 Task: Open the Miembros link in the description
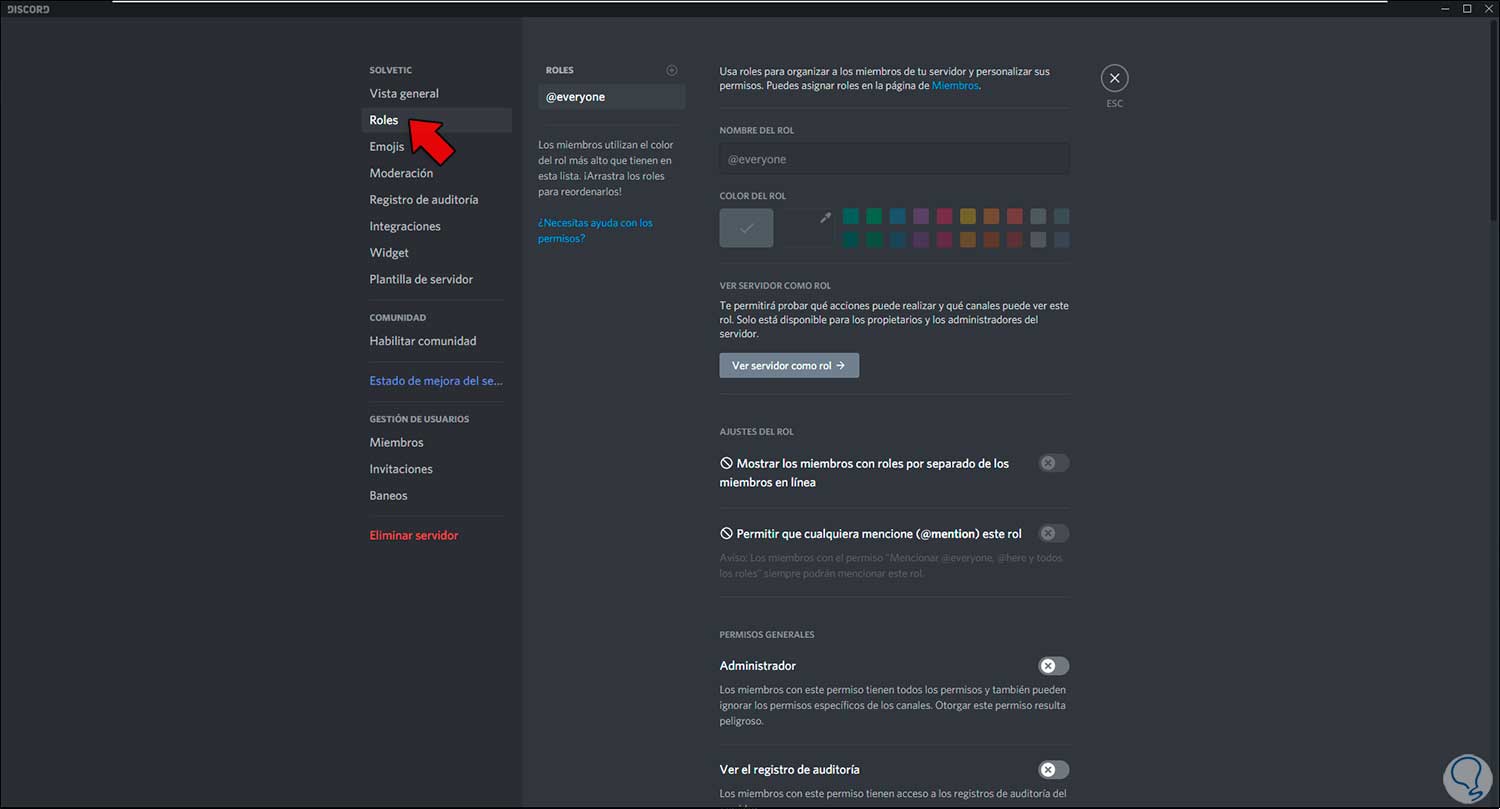(955, 86)
